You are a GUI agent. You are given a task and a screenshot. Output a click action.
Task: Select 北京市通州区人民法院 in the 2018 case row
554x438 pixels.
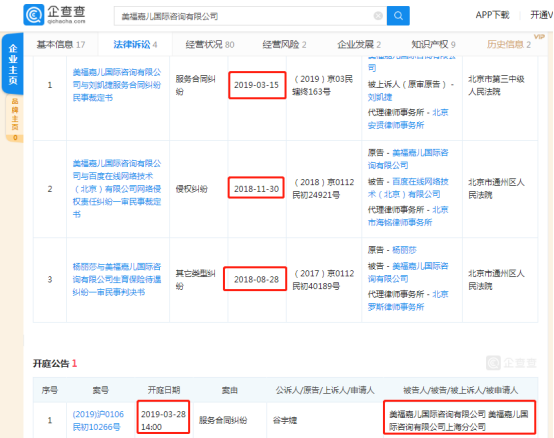coord(496,188)
